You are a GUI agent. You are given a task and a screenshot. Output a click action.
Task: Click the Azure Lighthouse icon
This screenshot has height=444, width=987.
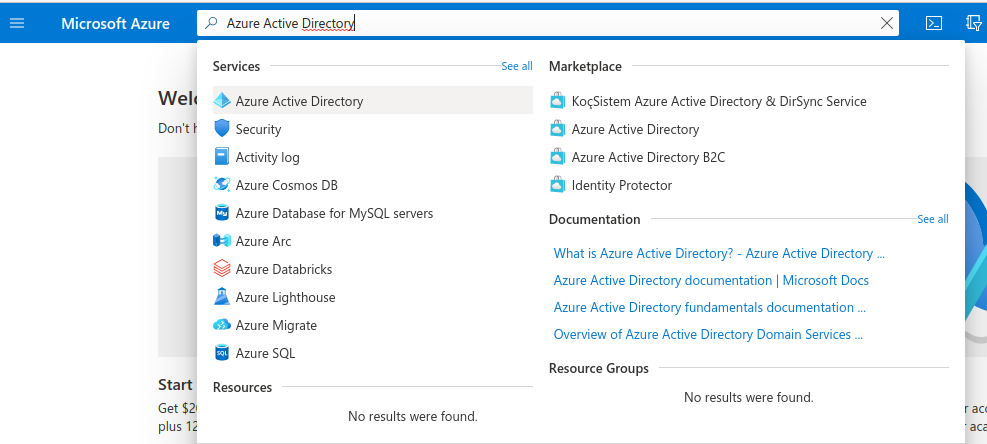(222, 297)
